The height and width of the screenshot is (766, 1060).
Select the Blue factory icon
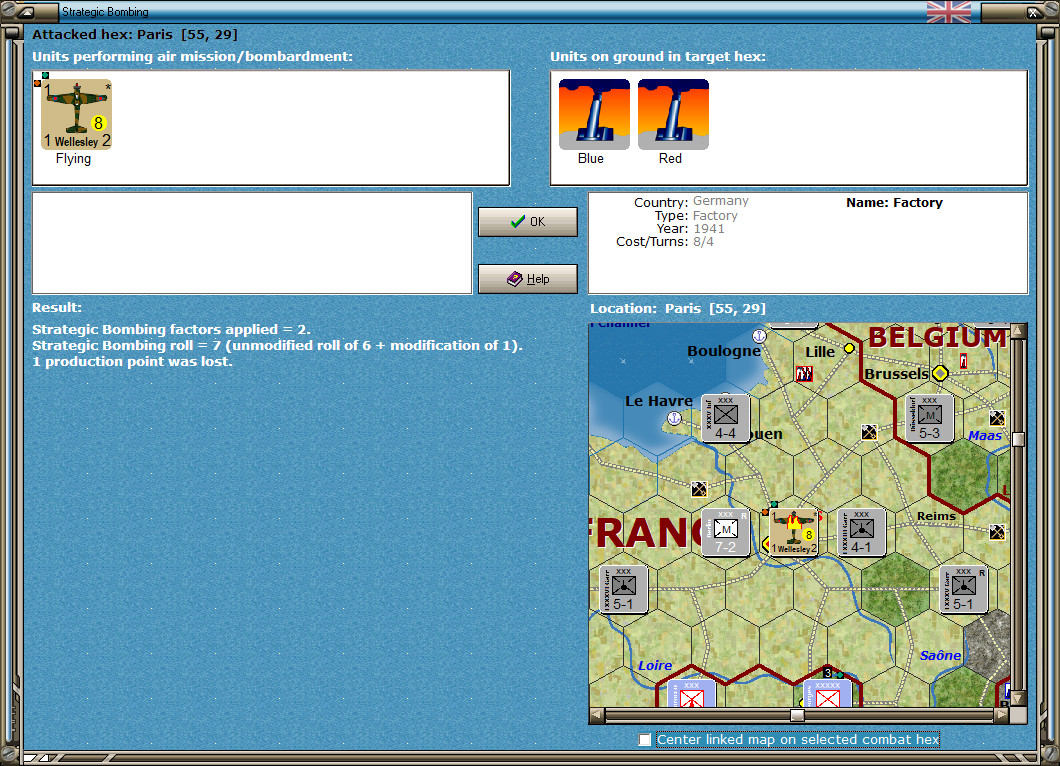(594, 114)
